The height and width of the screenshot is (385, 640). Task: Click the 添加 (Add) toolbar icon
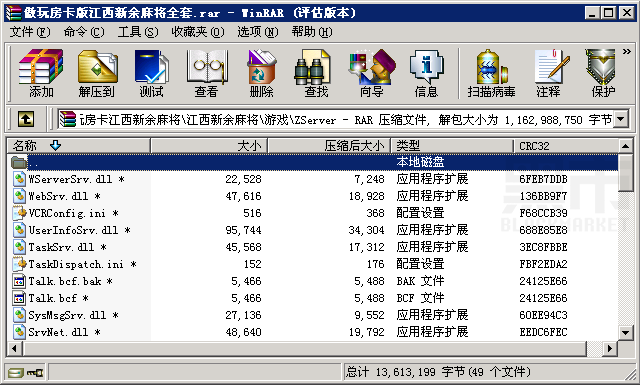pos(41,73)
